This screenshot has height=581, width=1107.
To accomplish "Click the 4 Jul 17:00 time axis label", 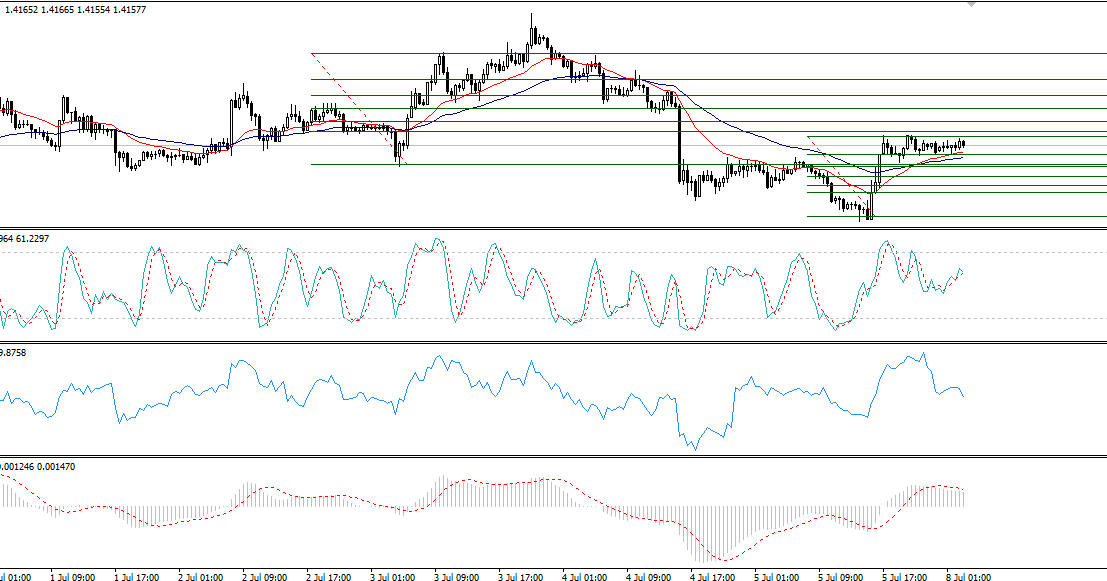I will click(713, 577).
